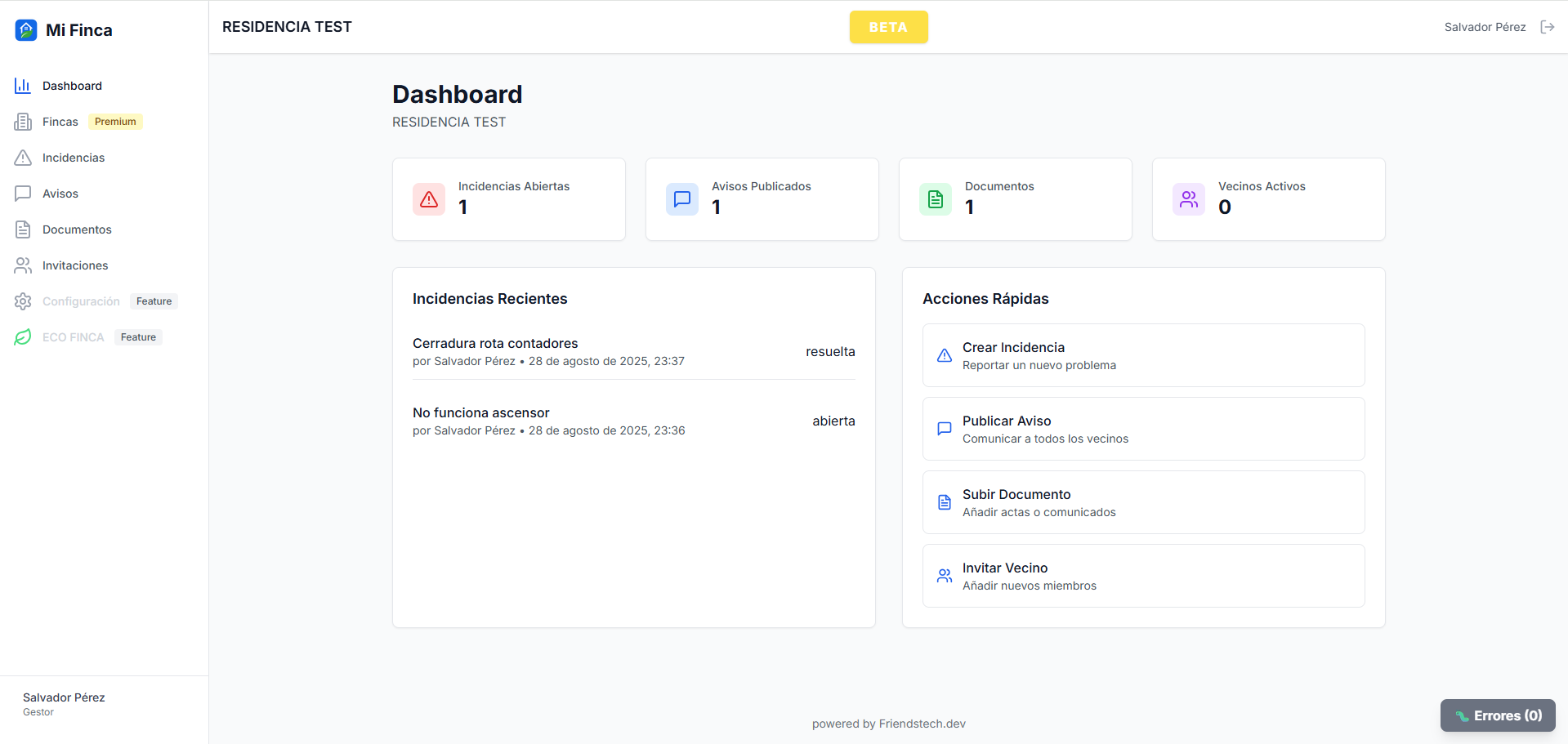The height and width of the screenshot is (744, 1568).
Task: Open the Errores (0) panel
Action: (1498, 715)
